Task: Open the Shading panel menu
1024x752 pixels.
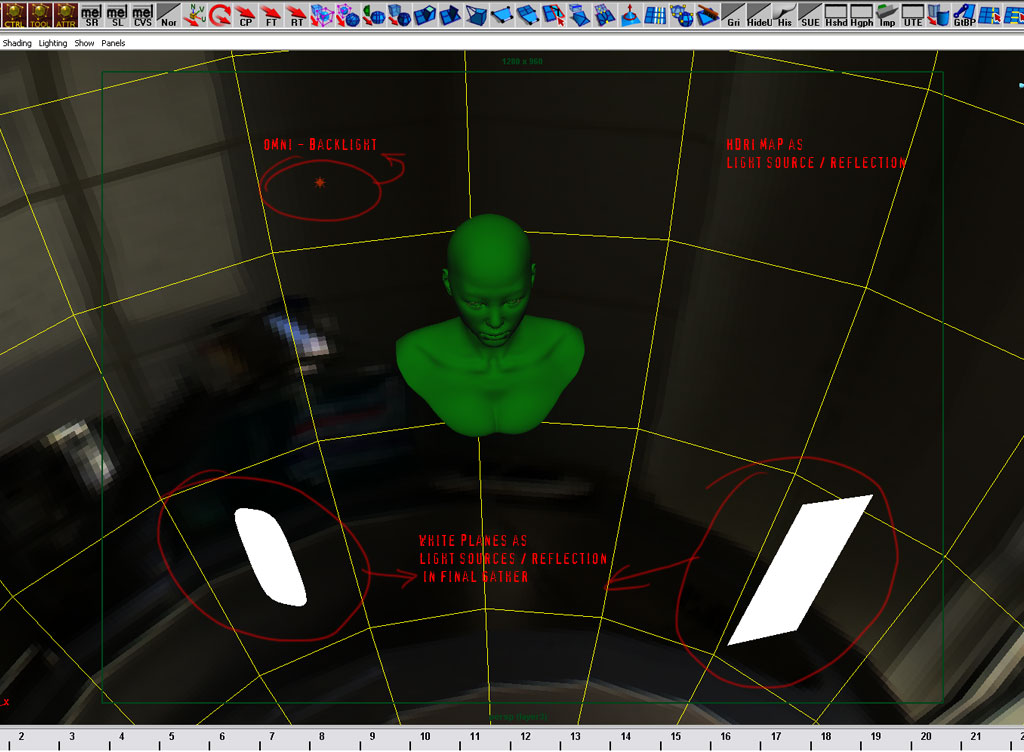Action: pyautogui.click(x=17, y=43)
